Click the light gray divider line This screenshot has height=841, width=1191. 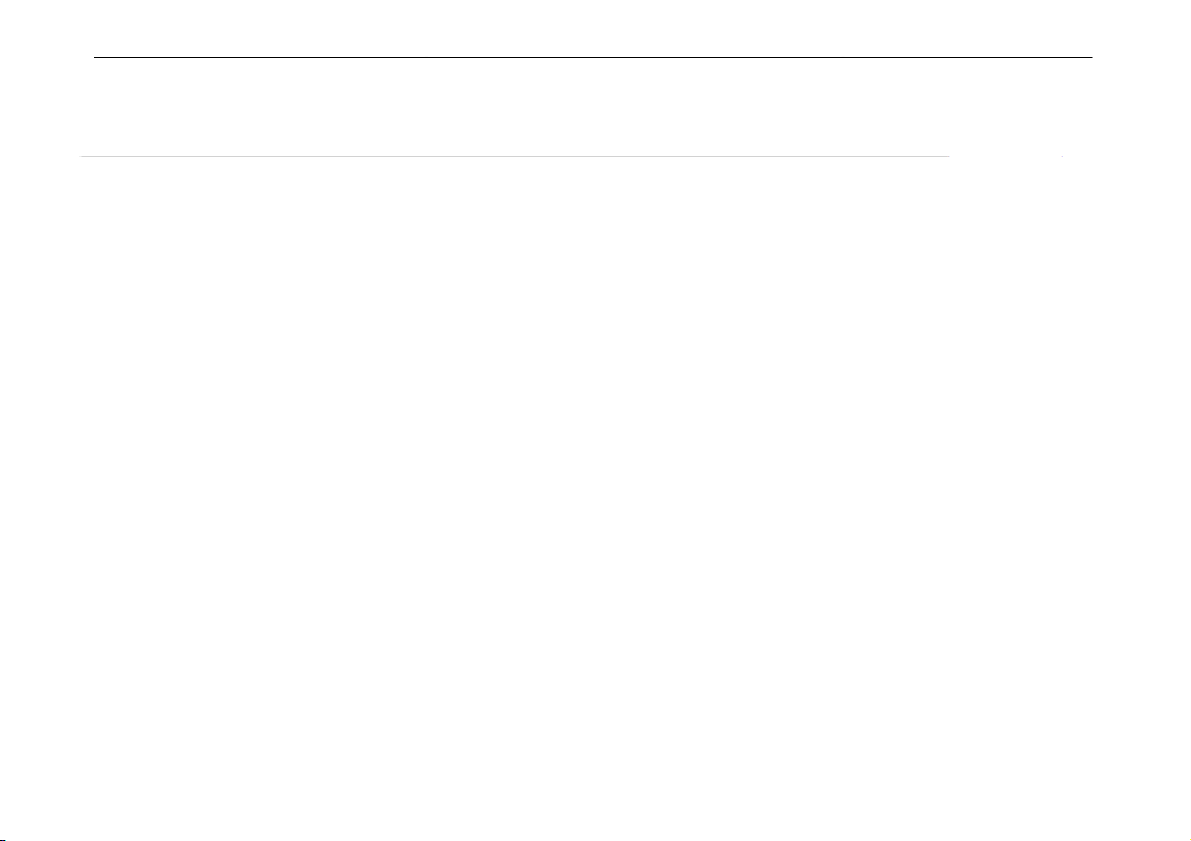[515, 157]
